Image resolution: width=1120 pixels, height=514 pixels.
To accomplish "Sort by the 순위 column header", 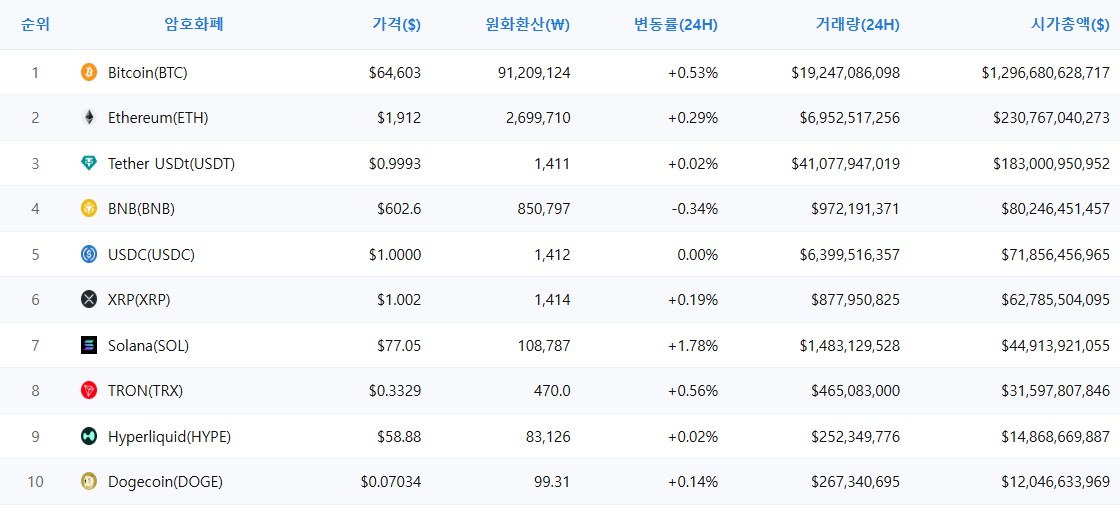I will tap(35, 25).
